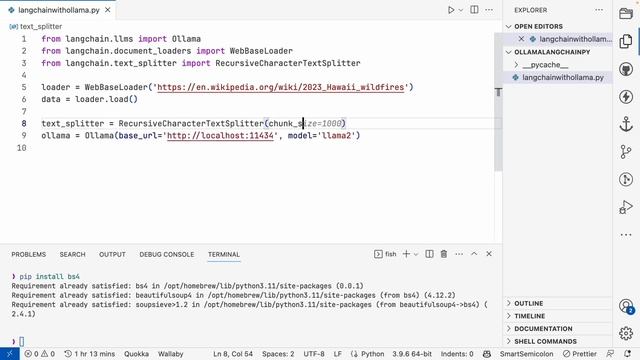640x360 pixels.
Task: Expand the __pycache__ folder
Action: pyautogui.click(x=545, y=65)
